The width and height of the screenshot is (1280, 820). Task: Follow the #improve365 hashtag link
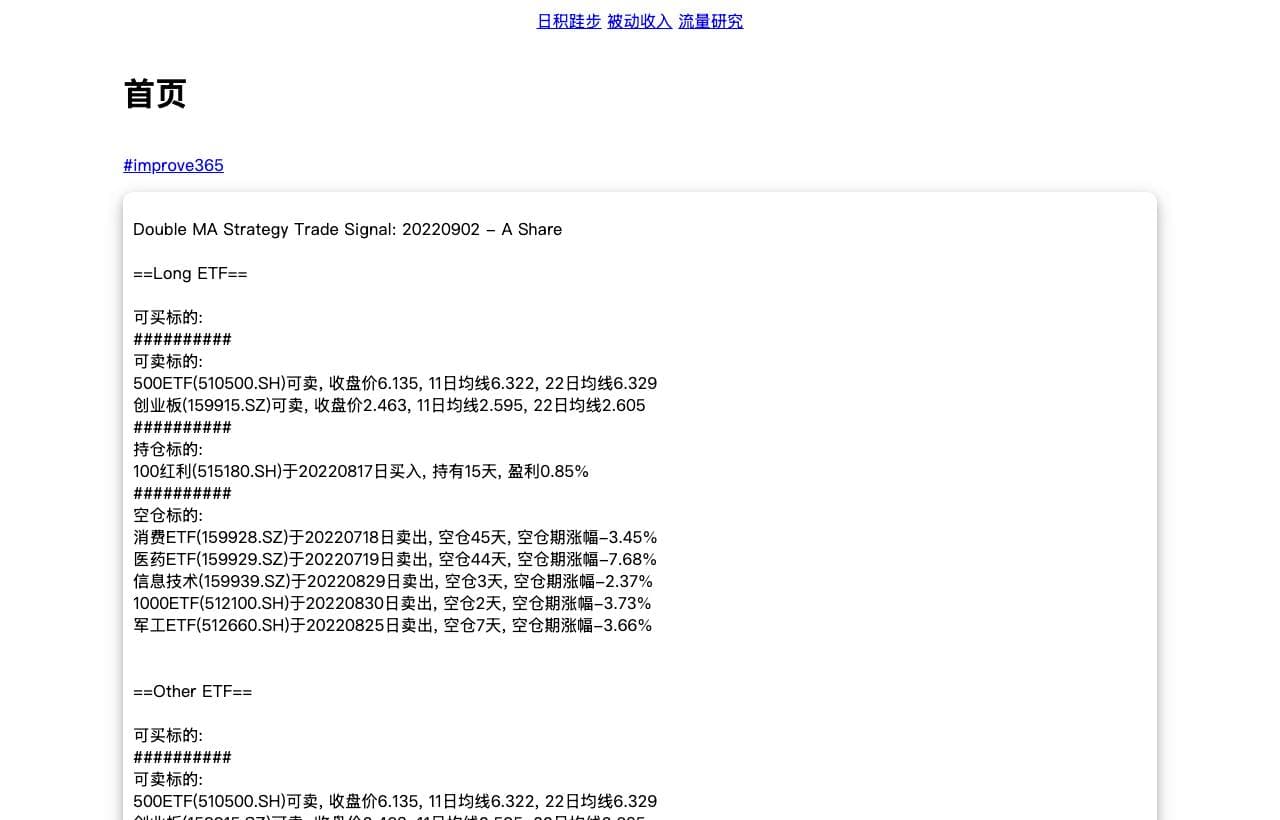(174, 165)
